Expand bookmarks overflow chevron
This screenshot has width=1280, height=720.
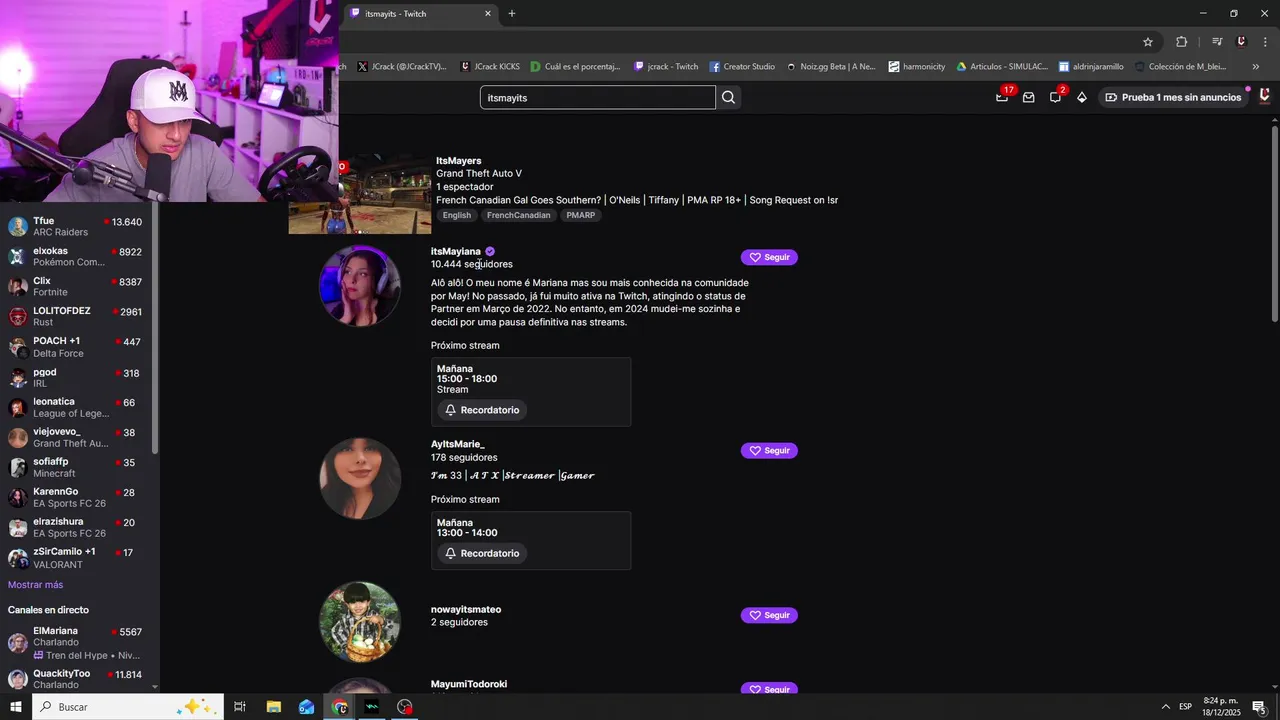[x=1256, y=67]
